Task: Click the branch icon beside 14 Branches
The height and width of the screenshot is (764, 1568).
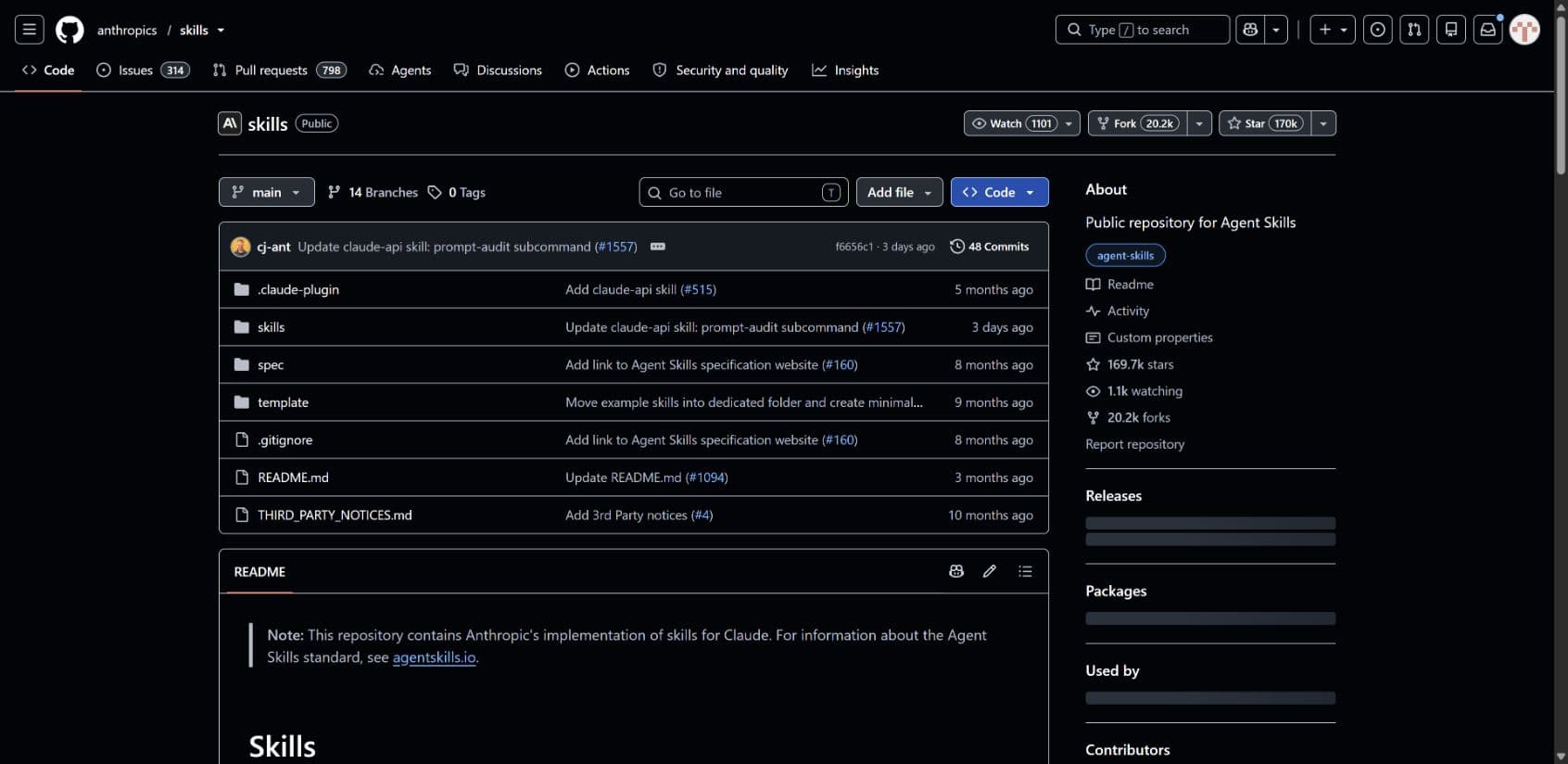Action: pos(334,192)
